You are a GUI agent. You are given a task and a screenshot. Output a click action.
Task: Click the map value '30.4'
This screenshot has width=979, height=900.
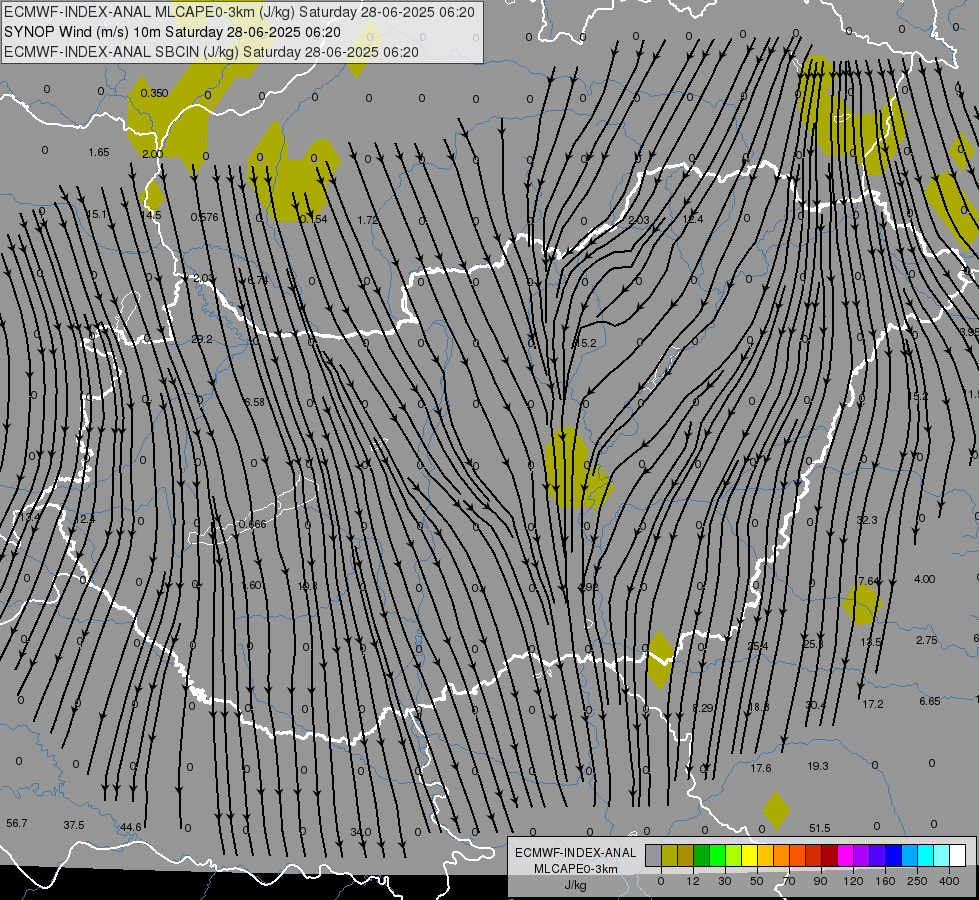pyautogui.click(x=815, y=705)
